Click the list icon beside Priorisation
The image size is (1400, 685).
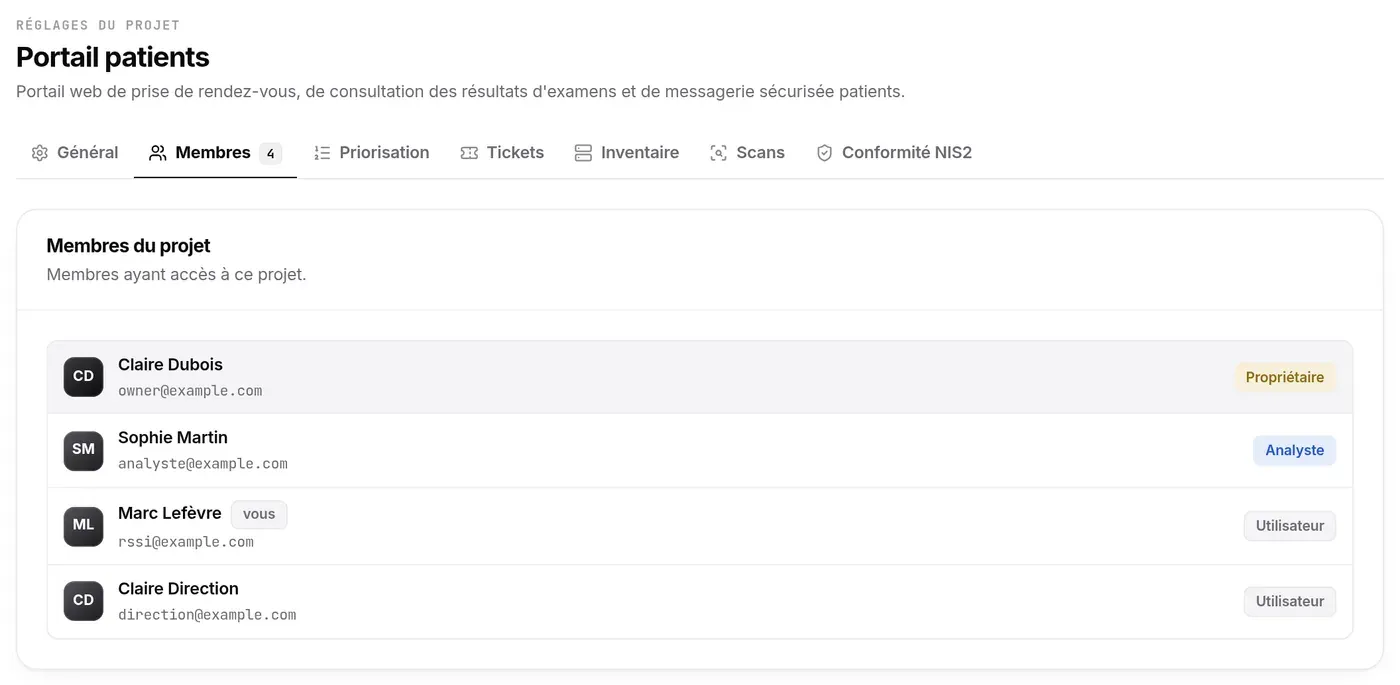pos(322,153)
